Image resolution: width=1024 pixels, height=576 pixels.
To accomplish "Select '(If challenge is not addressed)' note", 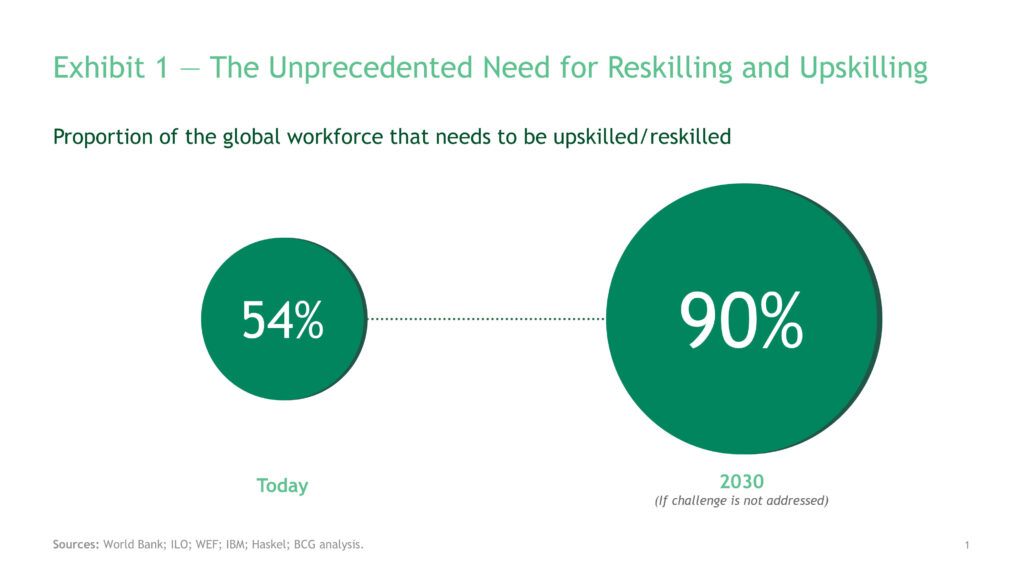I will [741, 500].
